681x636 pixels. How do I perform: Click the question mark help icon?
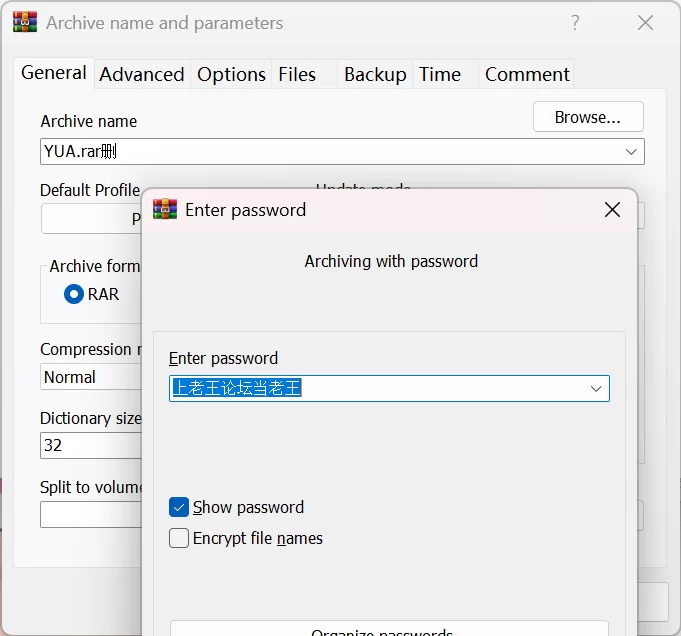[x=575, y=22]
